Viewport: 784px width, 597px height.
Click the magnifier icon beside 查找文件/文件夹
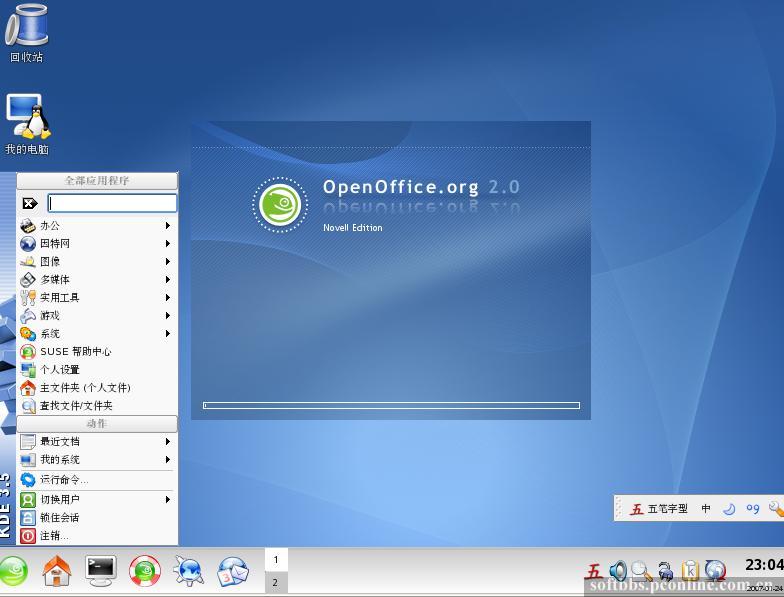[28, 406]
